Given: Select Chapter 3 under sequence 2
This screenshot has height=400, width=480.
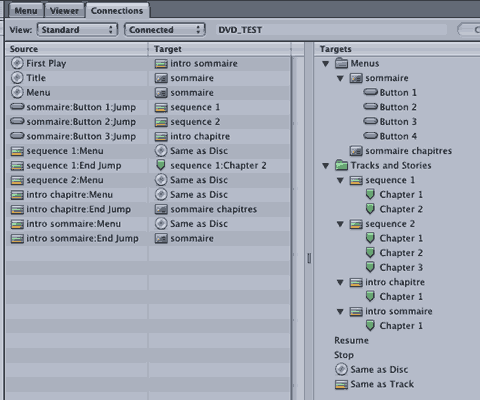Looking at the screenshot, I should pos(401,267).
